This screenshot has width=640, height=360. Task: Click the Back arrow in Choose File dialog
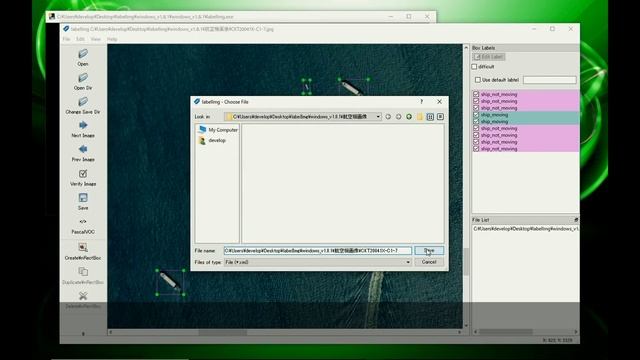(388, 117)
